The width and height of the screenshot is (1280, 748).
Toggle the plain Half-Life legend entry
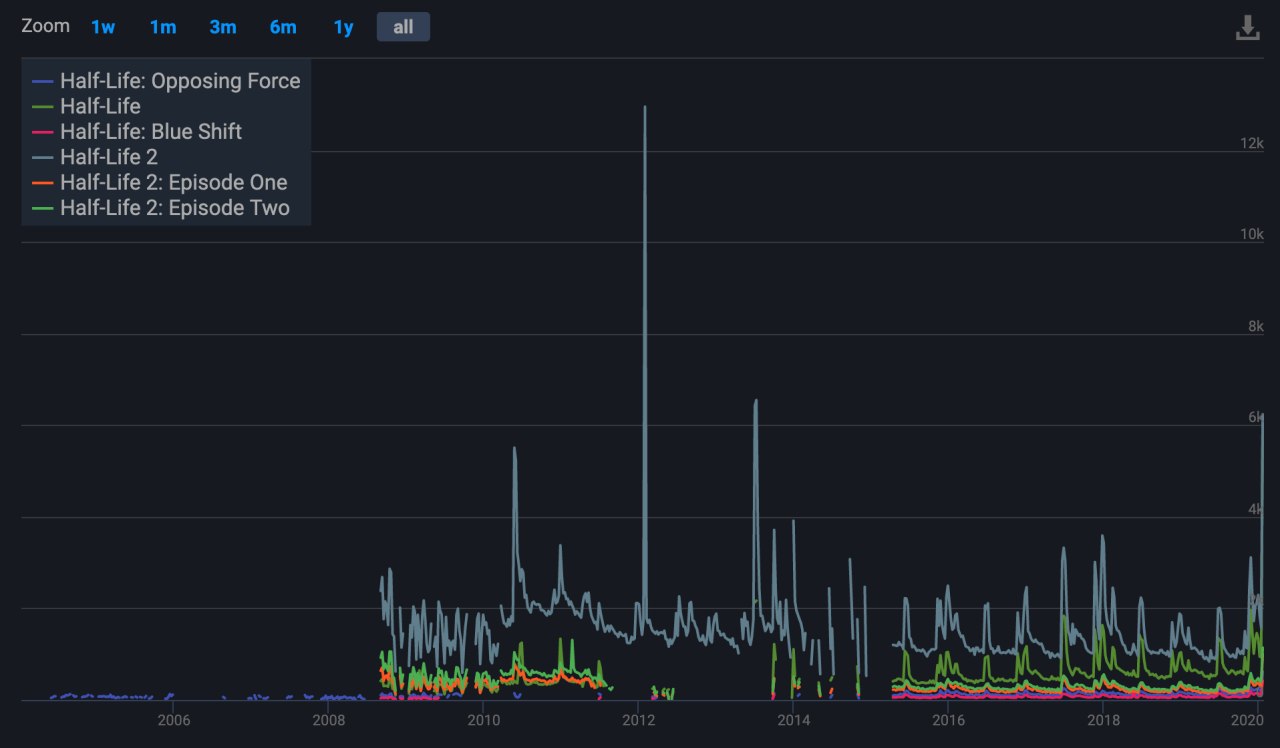click(x=86, y=106)
